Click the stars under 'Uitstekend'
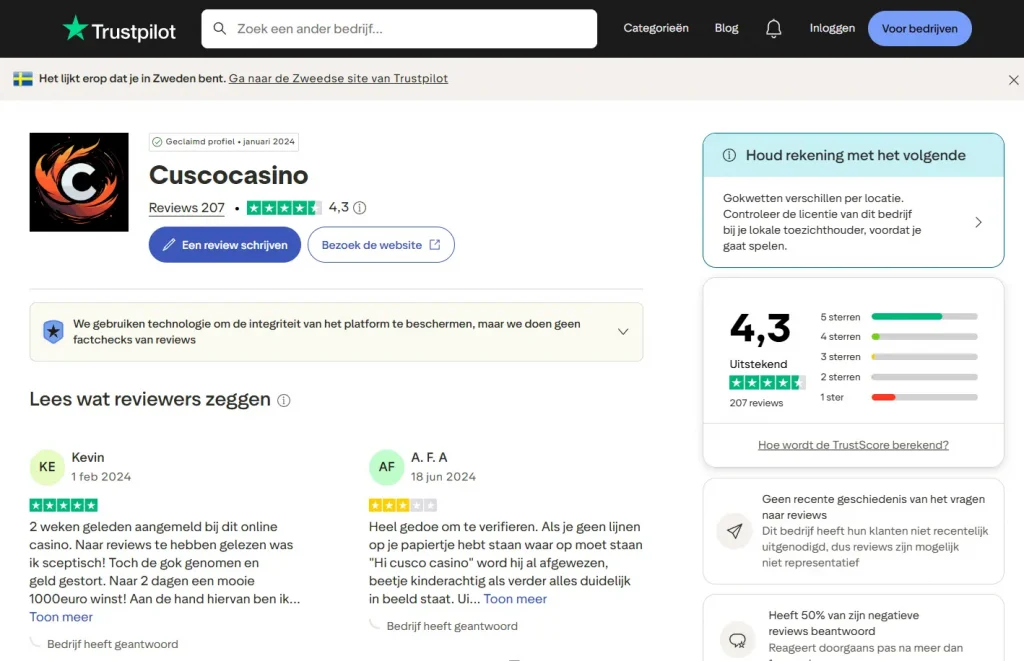This screenshot has height=661, width=1024. click(x=767, y=383)
